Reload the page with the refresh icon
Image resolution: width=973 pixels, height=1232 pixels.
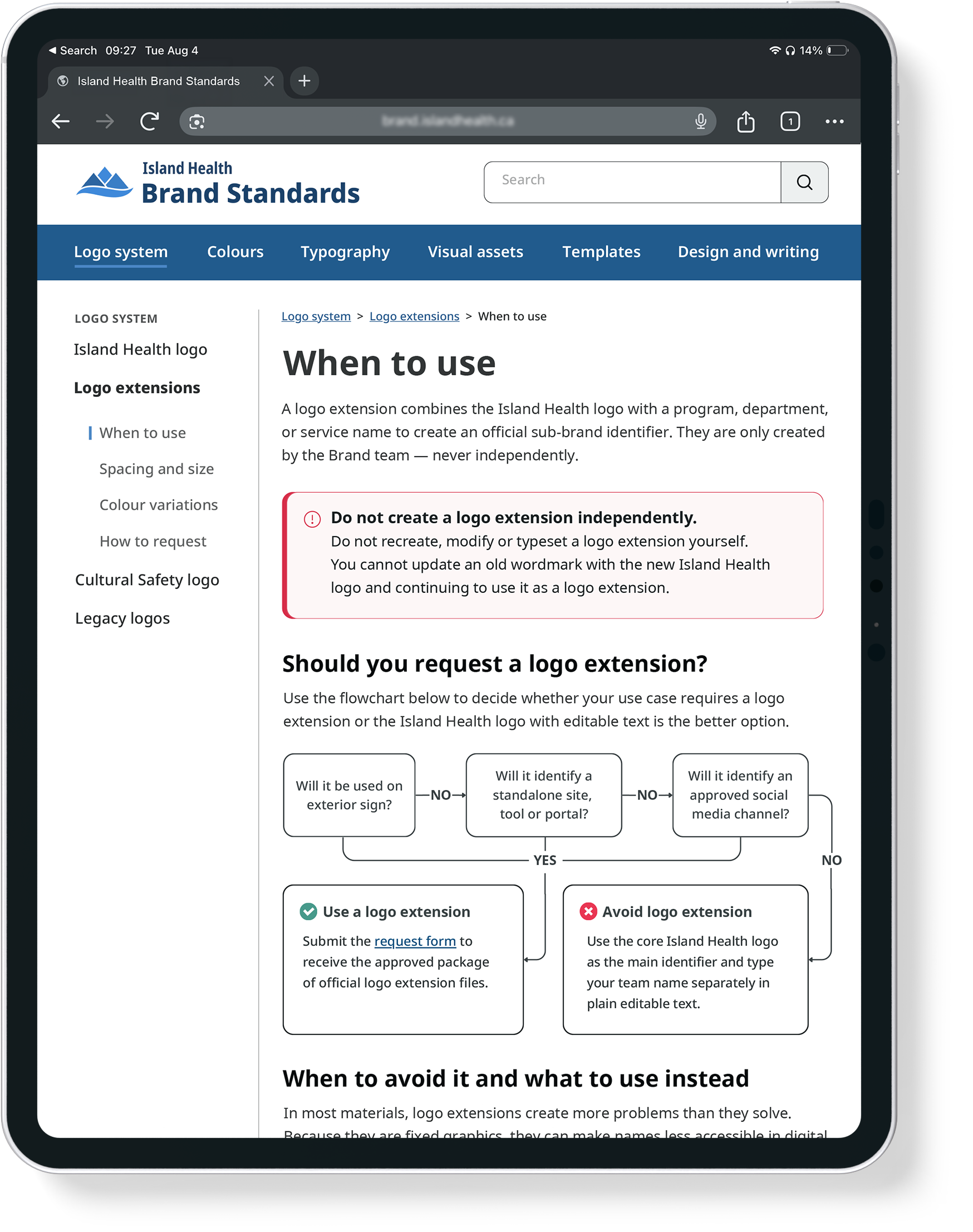coord(149,121)
